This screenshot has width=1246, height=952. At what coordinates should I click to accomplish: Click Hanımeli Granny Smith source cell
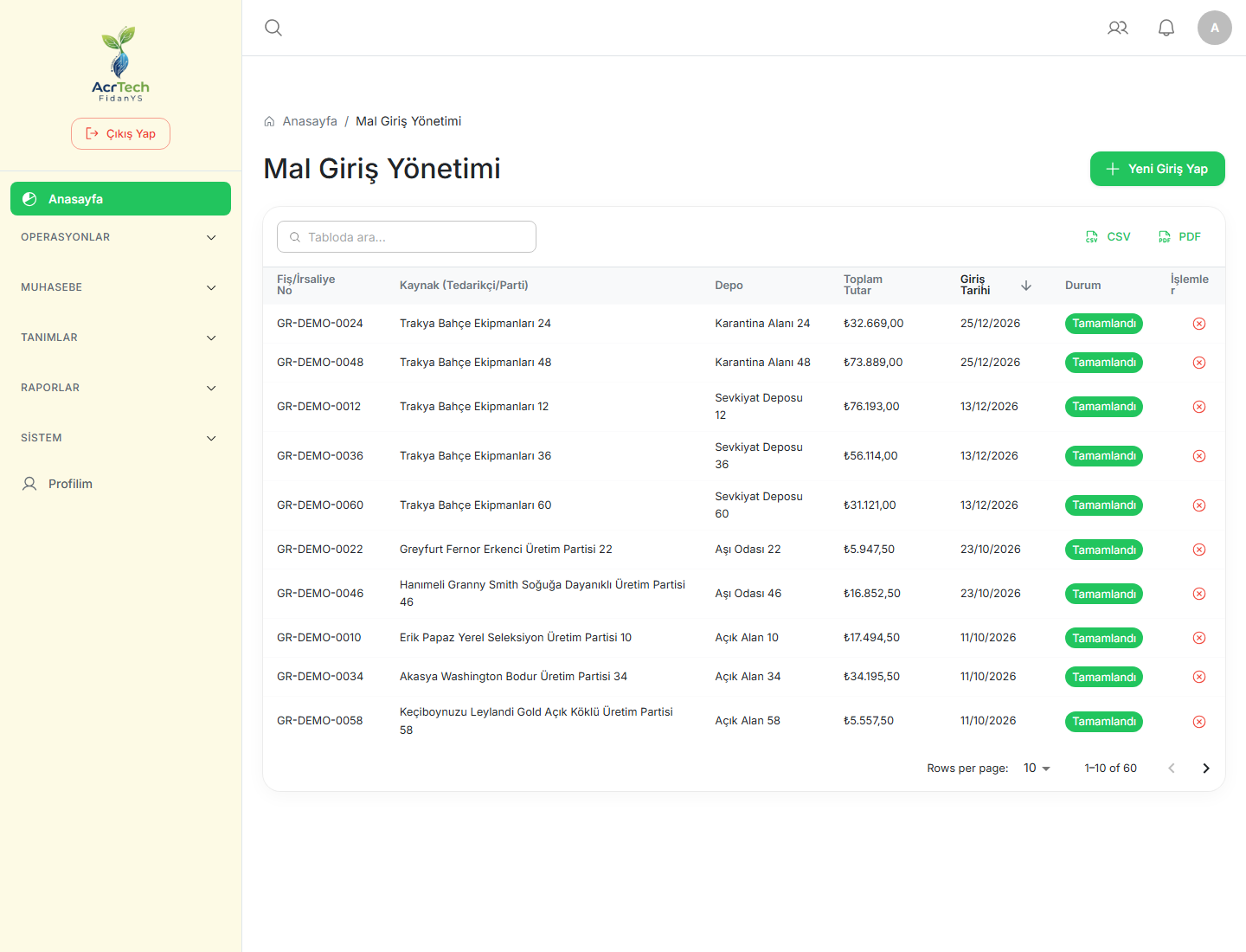click(x=543, y=594)
